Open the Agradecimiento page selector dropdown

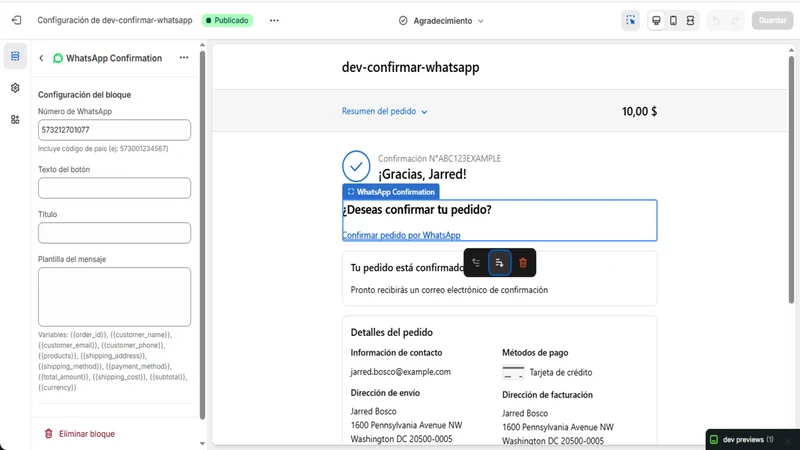(441, 21)
